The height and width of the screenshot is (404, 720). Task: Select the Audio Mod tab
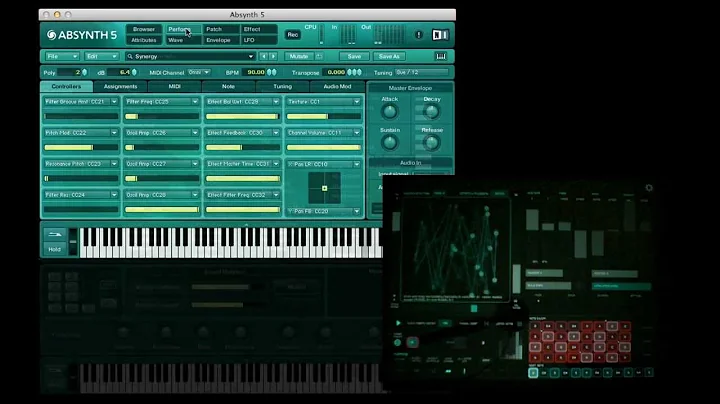coord(337,86)
